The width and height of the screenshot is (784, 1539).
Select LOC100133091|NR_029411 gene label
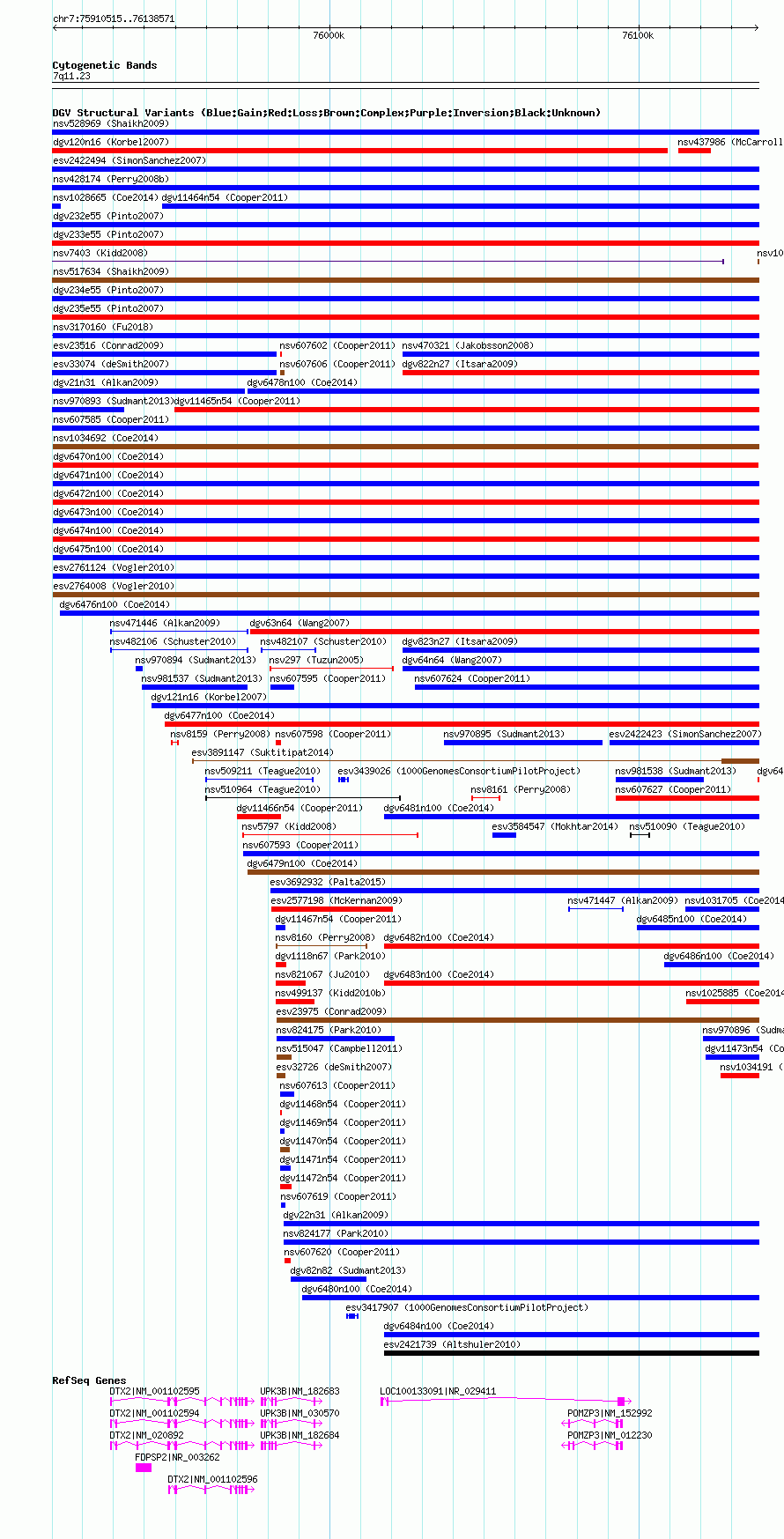coord(438,1391)
